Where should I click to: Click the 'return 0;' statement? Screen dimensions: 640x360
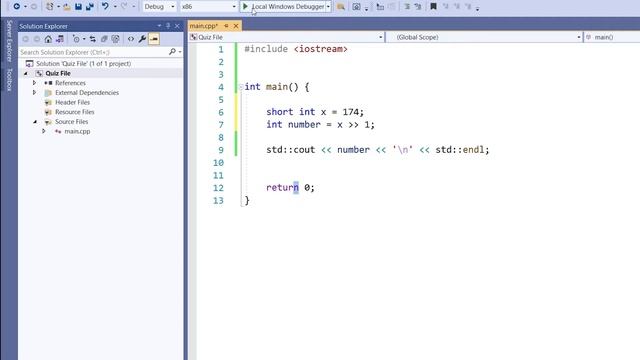click(290, 188)
